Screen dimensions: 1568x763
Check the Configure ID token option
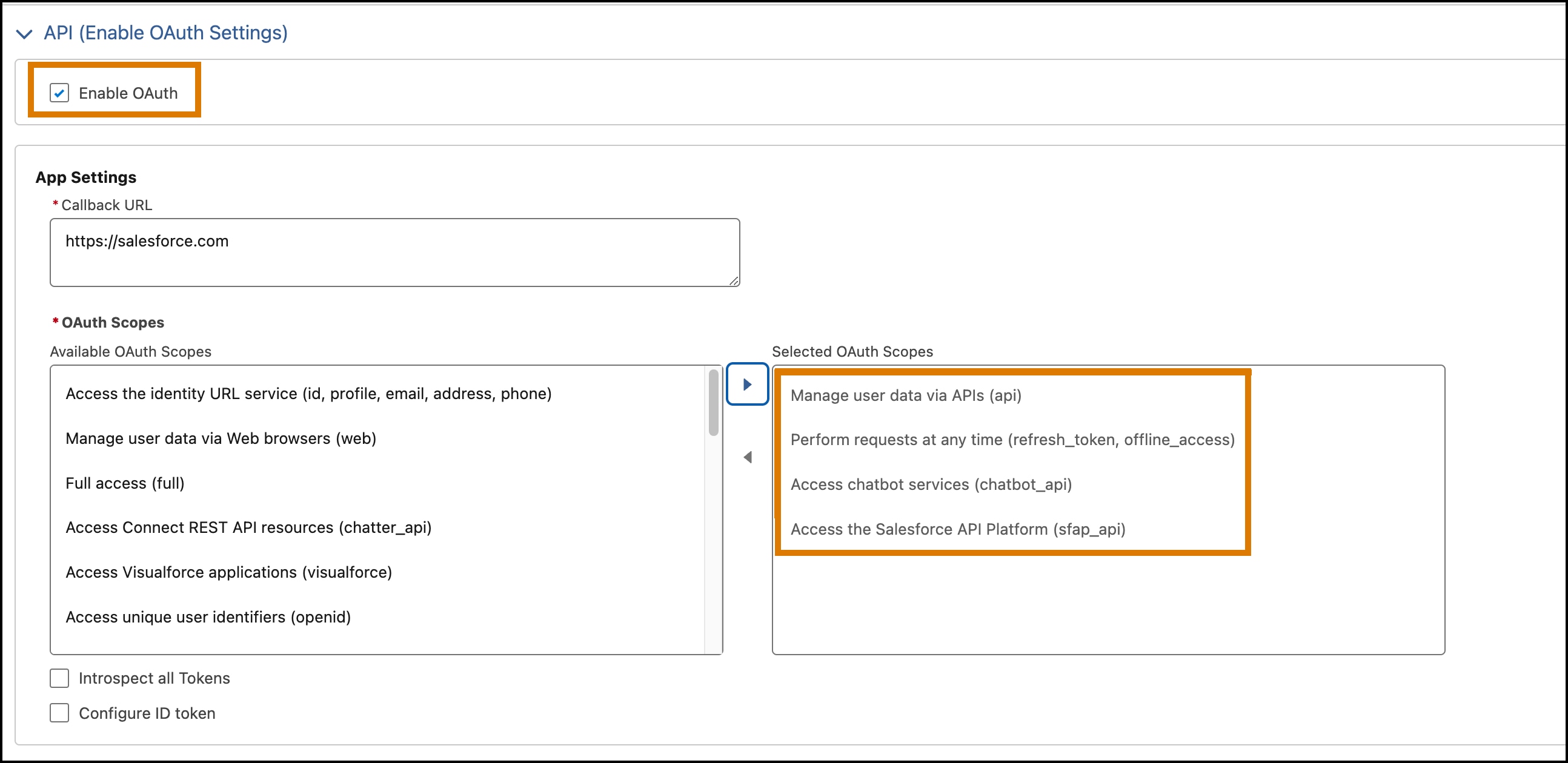tap(58, 713)
